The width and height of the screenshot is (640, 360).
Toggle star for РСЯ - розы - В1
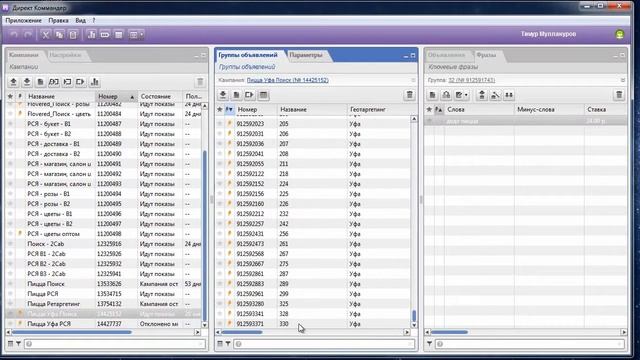coord(10,194)
